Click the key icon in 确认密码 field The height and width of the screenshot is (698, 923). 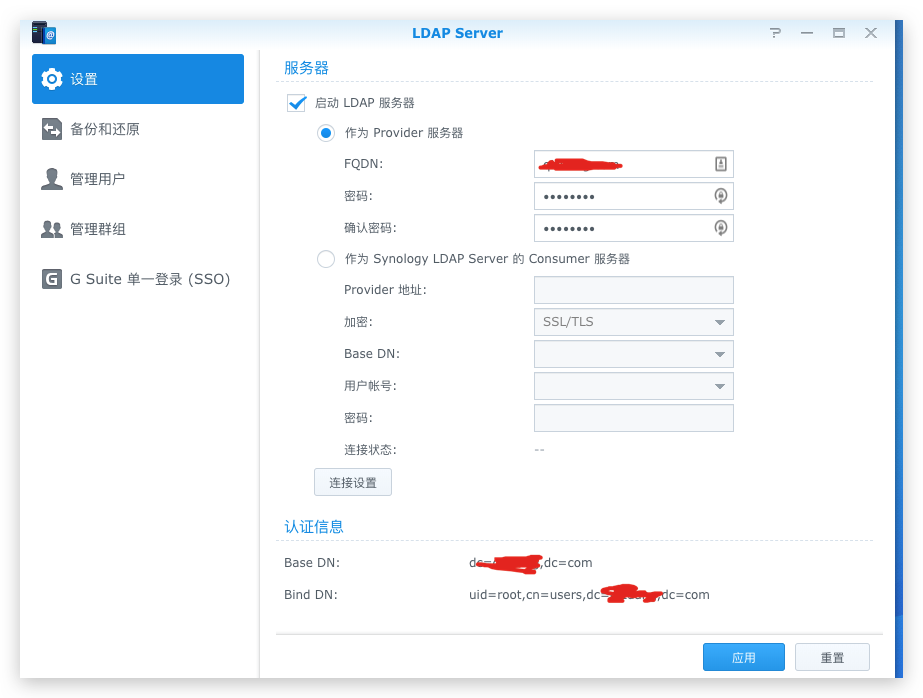pyautogui.click(x=721, y=228)
